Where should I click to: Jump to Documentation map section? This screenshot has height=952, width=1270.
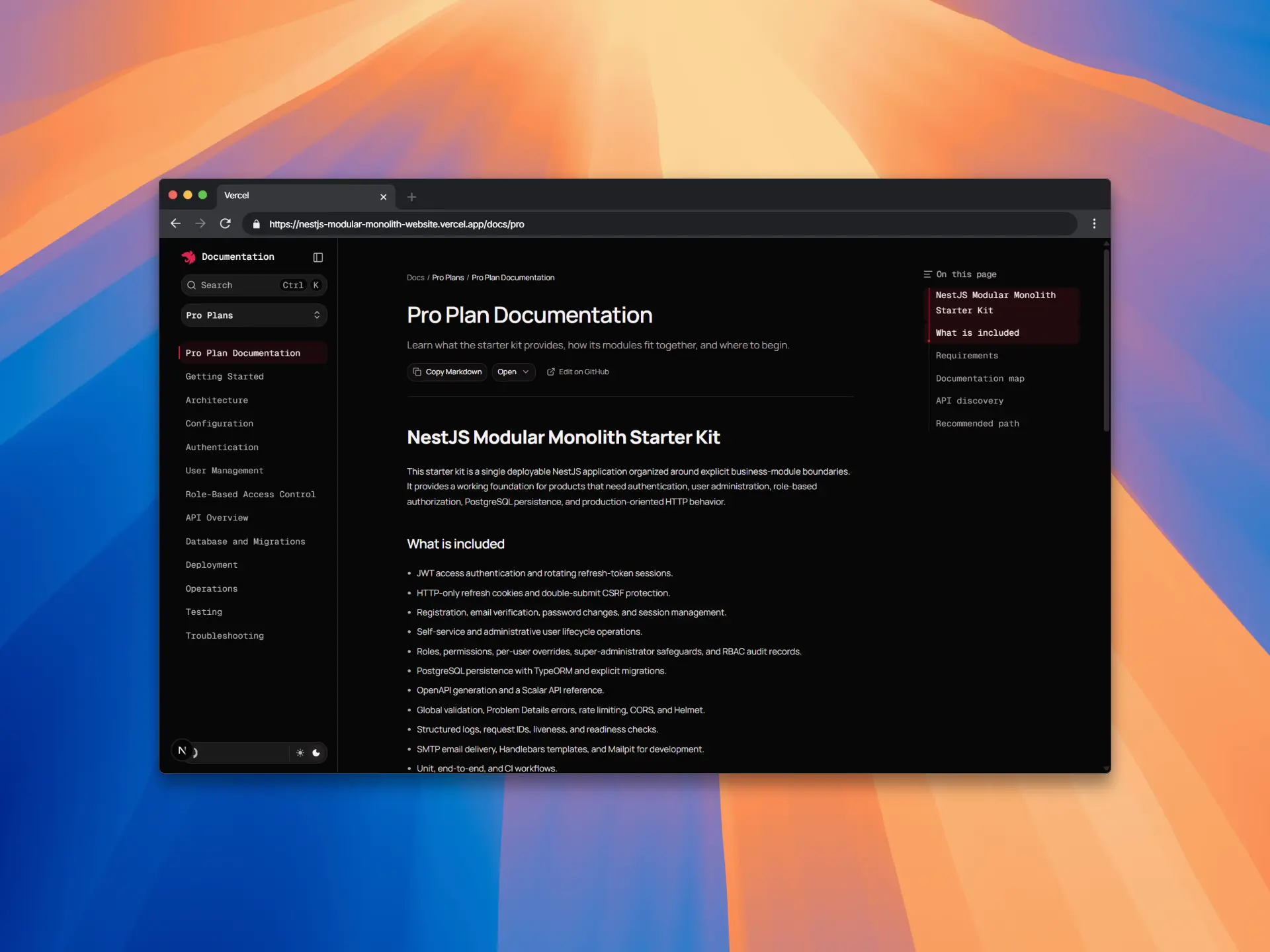click(980, 379)
